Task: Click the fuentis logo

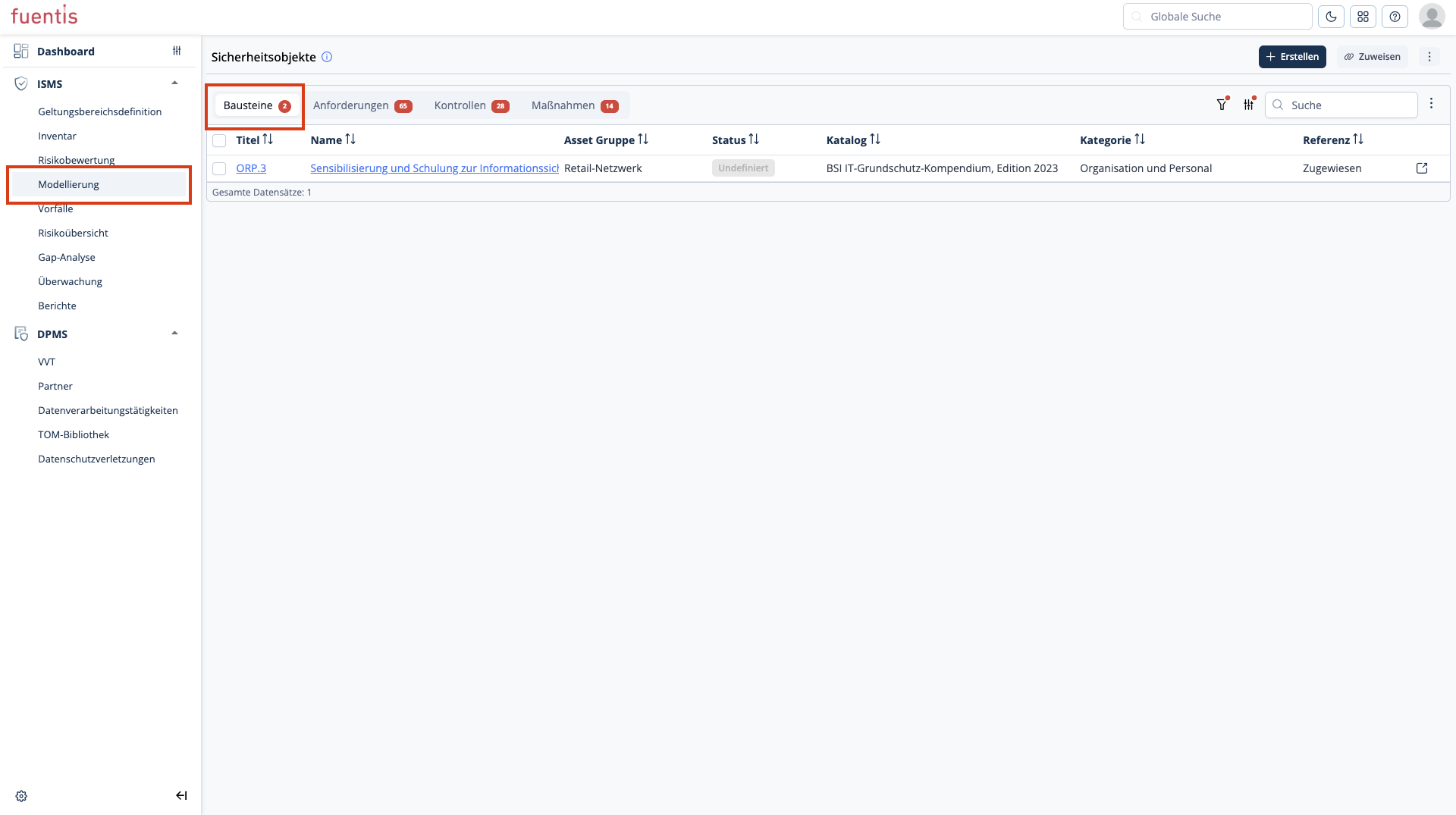Action: pyautogui.click(x=44, y=15)
